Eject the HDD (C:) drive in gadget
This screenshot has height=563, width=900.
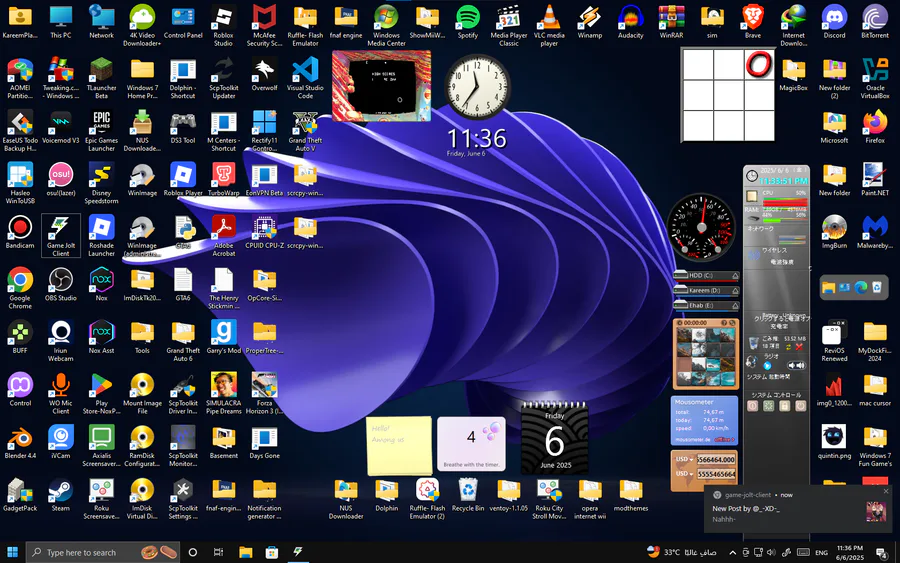(x=735, y=275)
